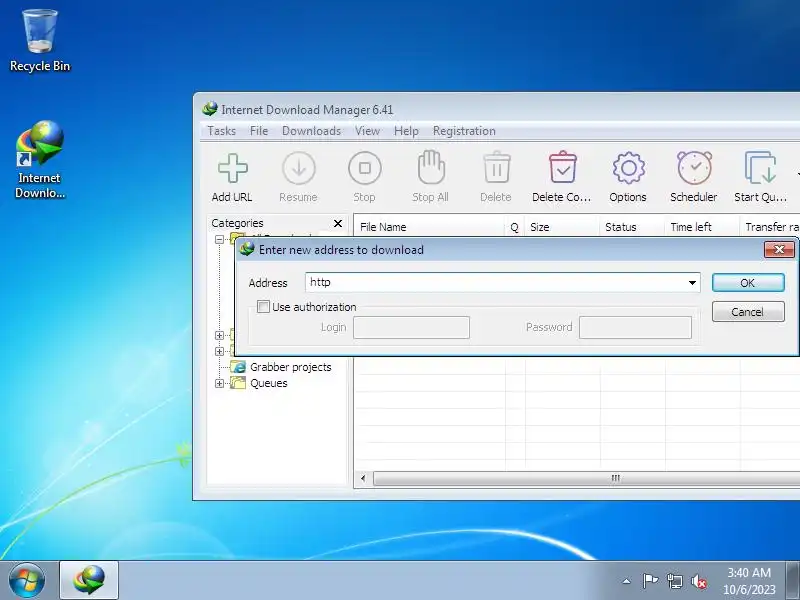
Task: Click the Resume toolbar icon
Action: pyautogui.click(x=298, y=168)
